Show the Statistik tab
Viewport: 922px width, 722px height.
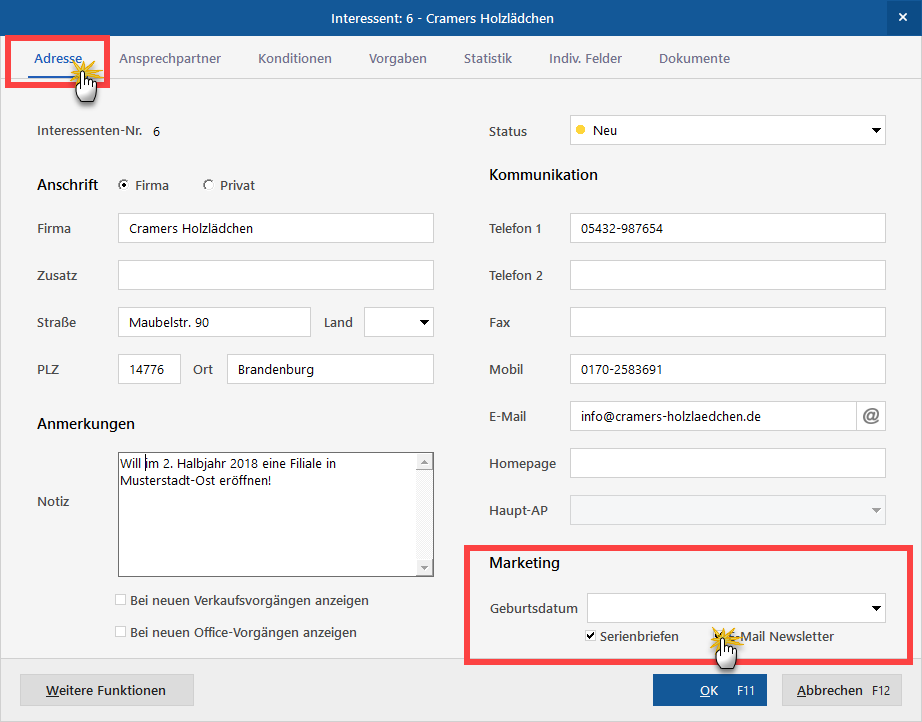pyautogui.click(x=487, y=59)
